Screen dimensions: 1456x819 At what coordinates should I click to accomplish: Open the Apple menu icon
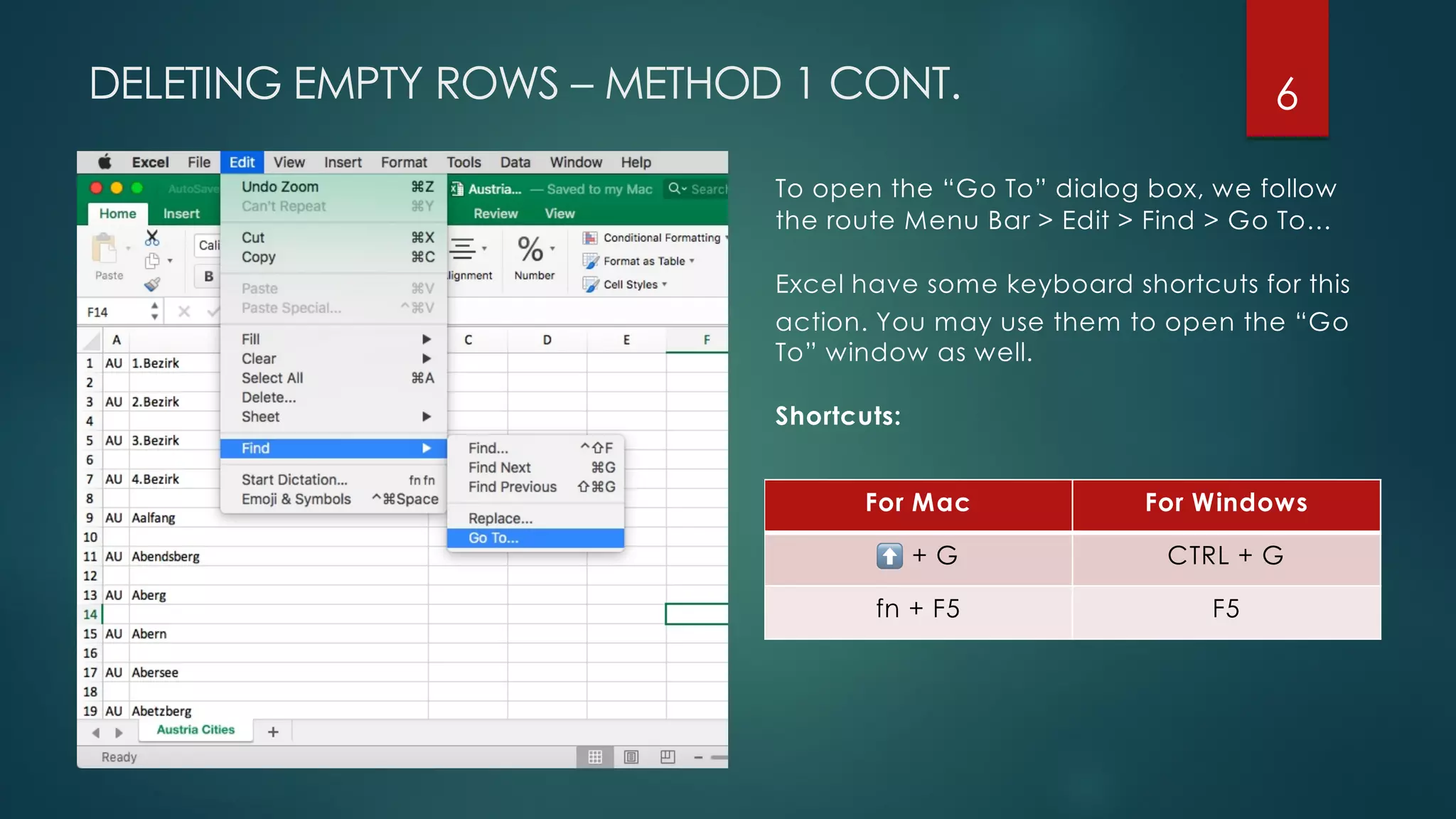point(105,162)
